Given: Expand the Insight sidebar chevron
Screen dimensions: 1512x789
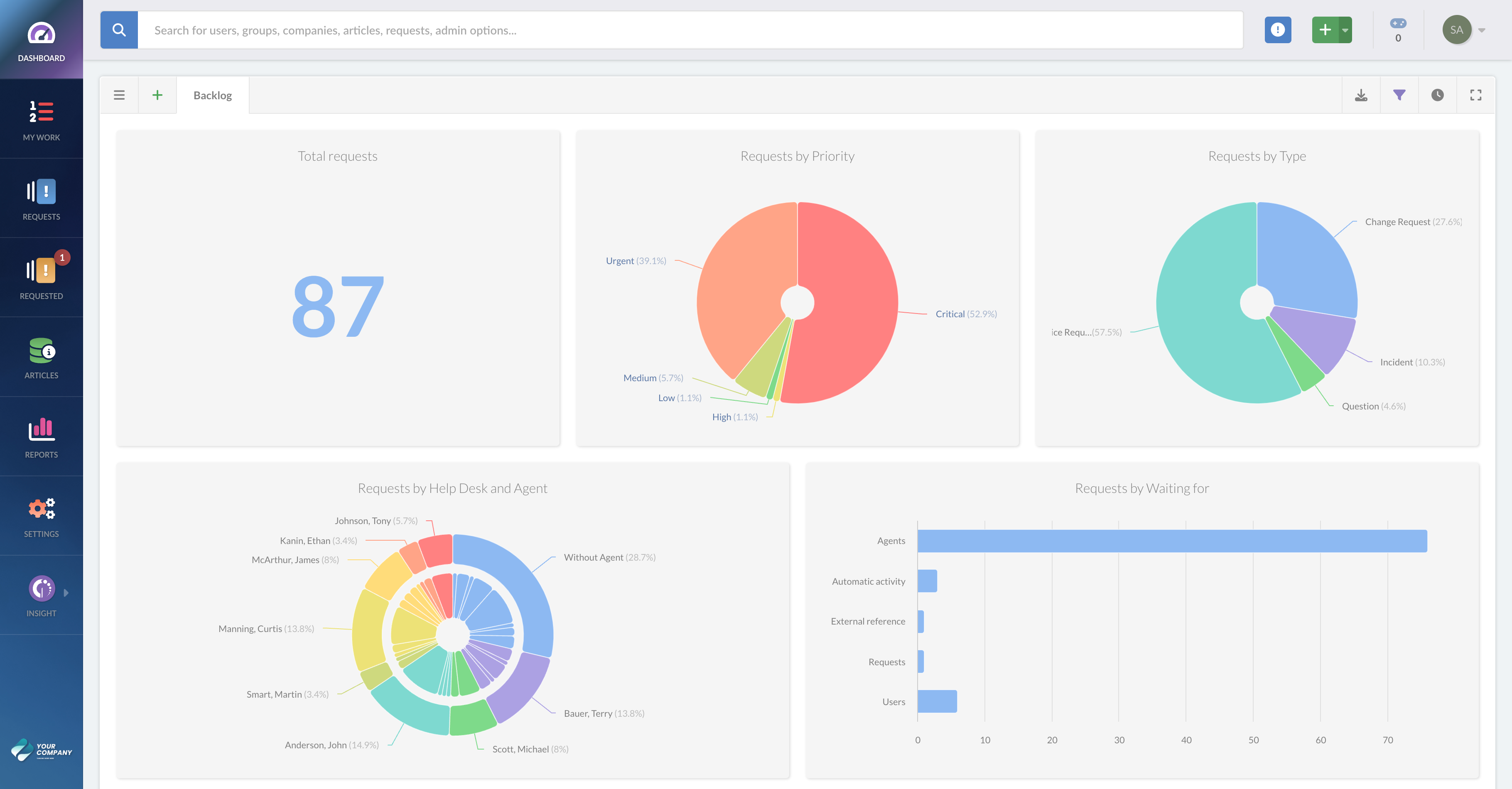Looking at the screenshot, I should click(66, 593).
